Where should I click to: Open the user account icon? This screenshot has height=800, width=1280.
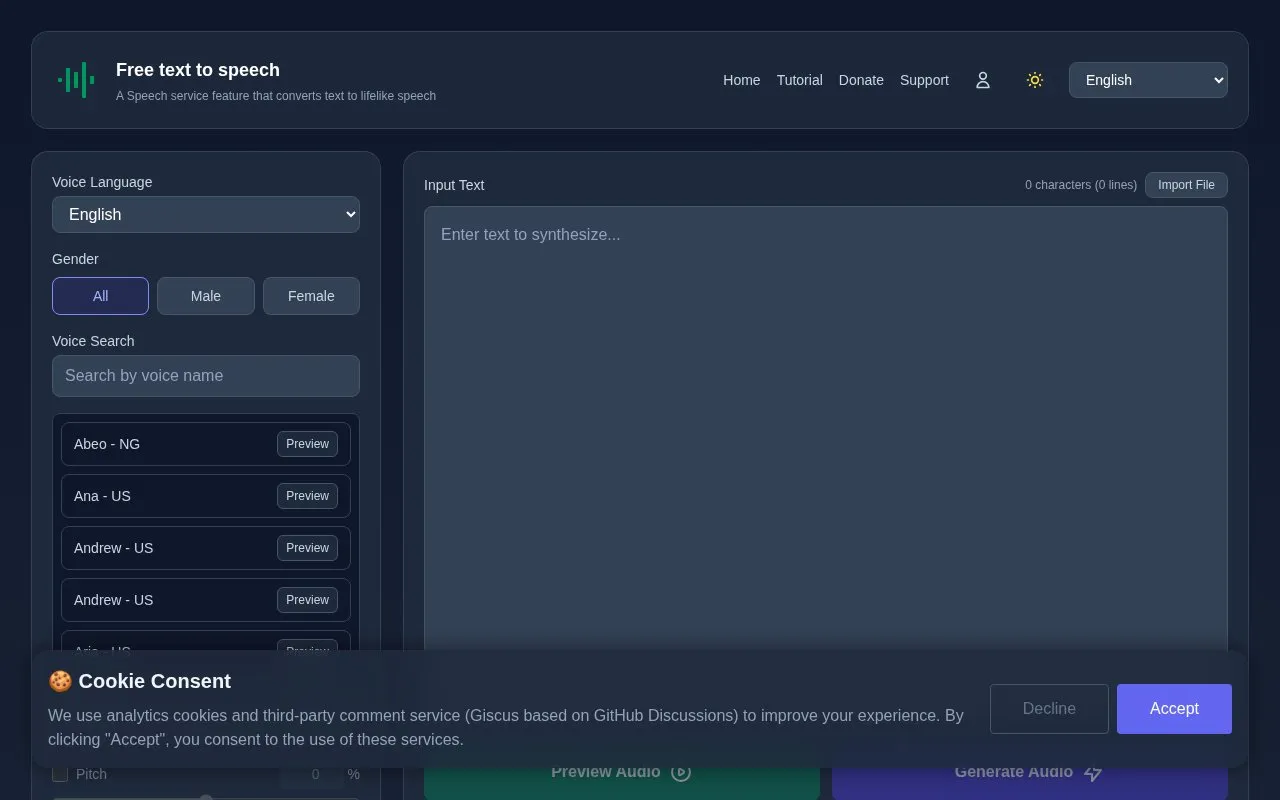coord(982,80)
